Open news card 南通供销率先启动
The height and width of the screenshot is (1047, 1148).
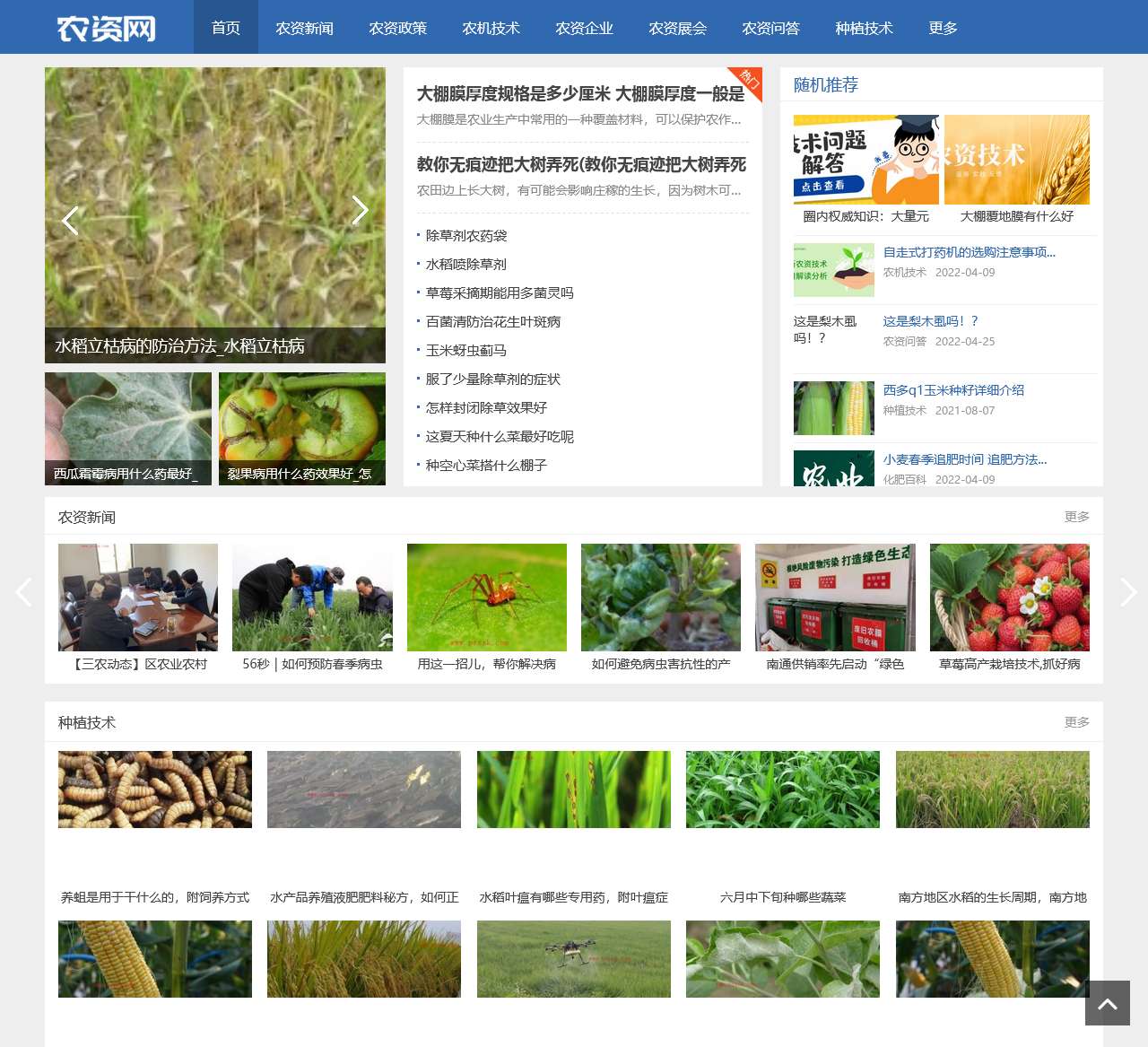coord(835,608)
